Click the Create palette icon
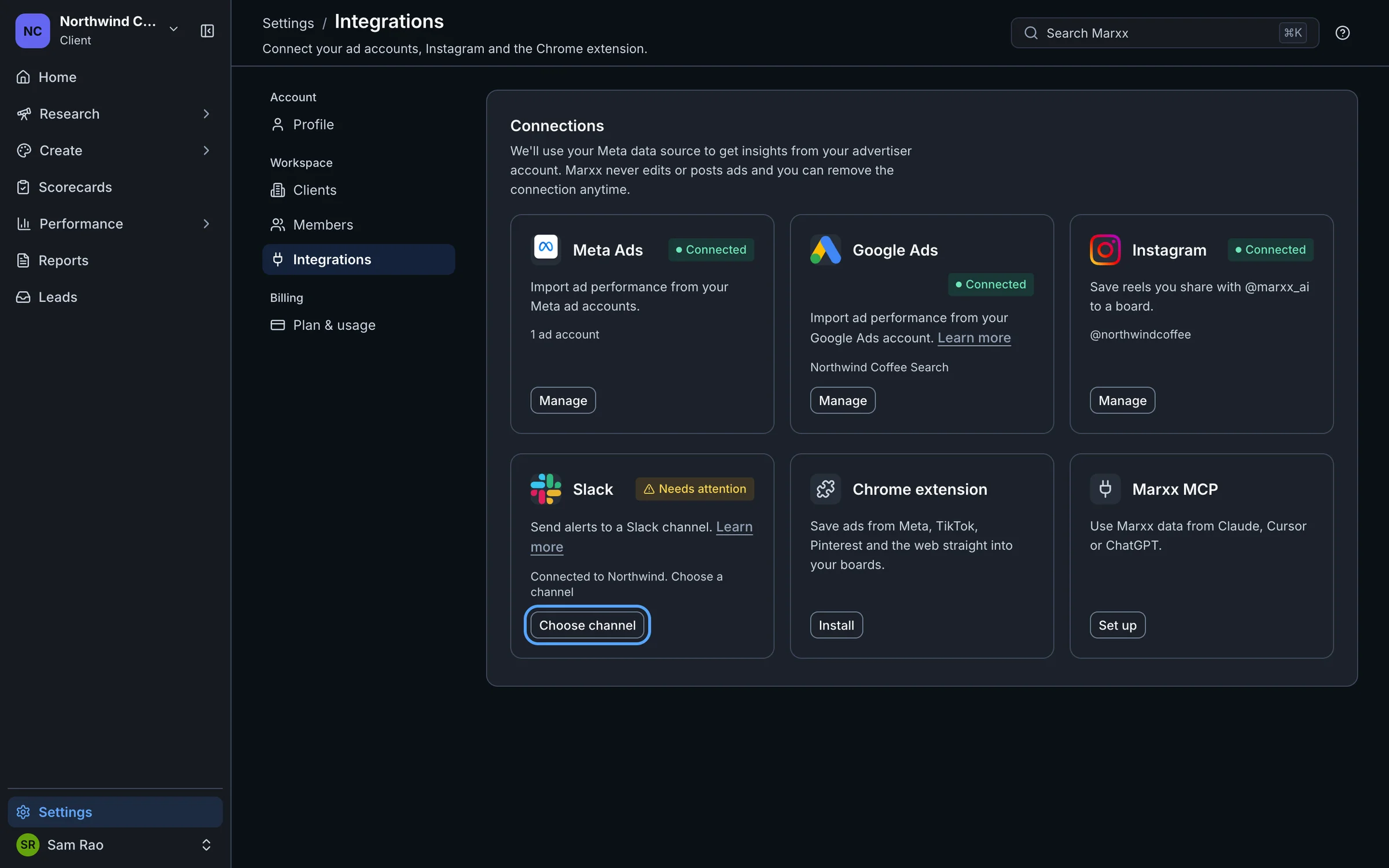 (x=24, y=150)
